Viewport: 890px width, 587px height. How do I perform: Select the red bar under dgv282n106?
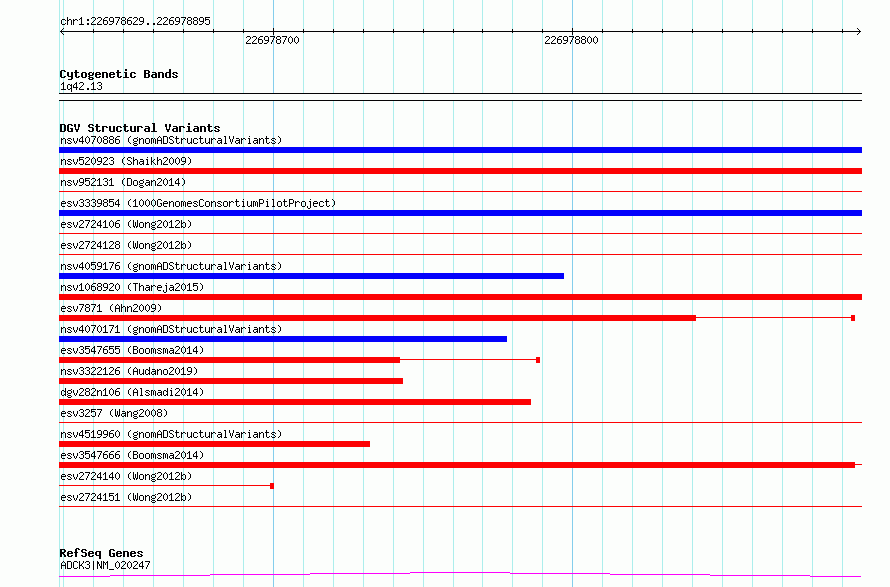(x=295, y=402)
